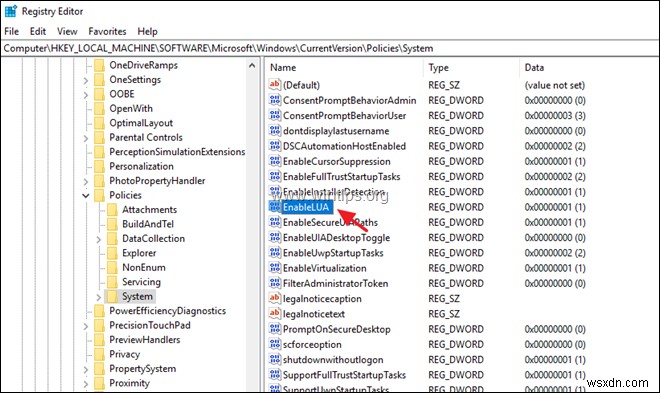Select the EnableSecureUIAPaths value name
Image resolution: width=660 pixels, height=393 pixels.
(330, 222)
